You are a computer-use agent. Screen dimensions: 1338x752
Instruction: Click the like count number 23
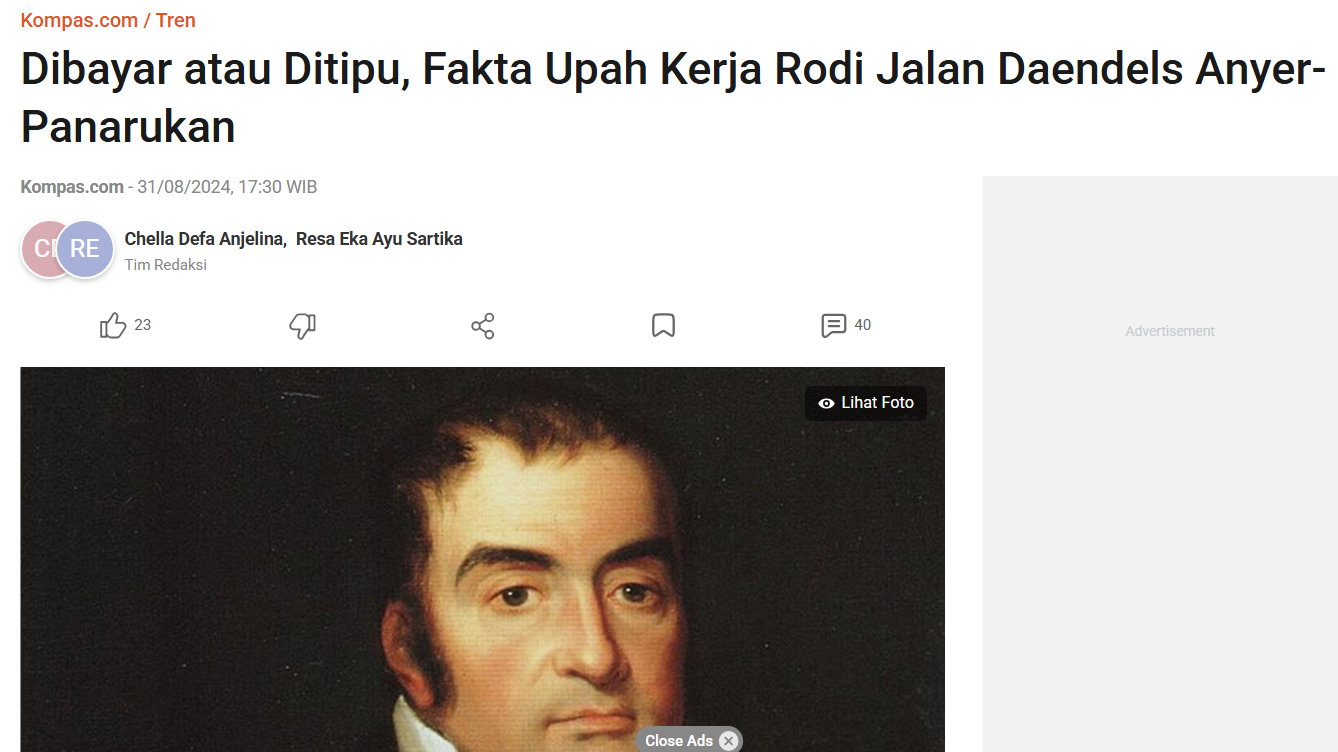143,325
